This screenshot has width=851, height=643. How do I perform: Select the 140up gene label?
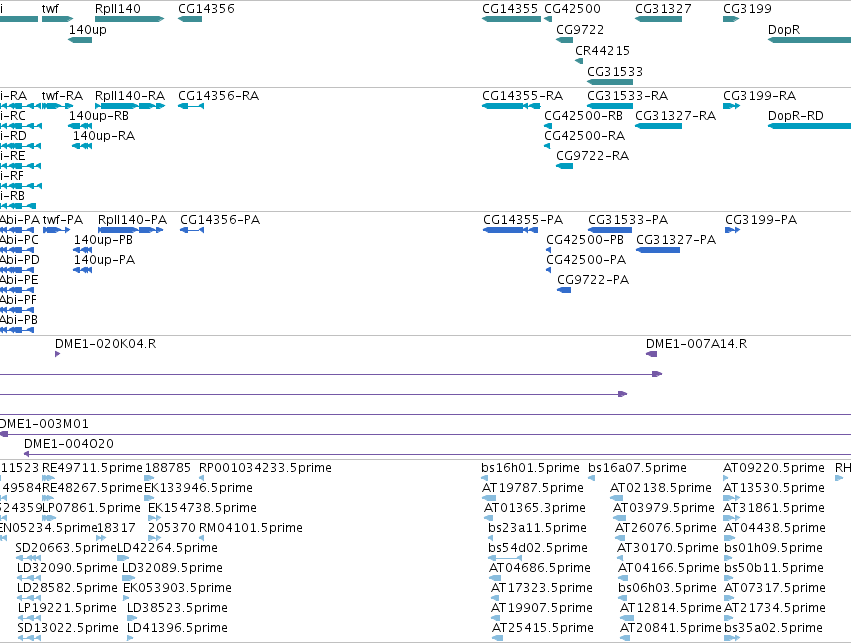(87, 30)
